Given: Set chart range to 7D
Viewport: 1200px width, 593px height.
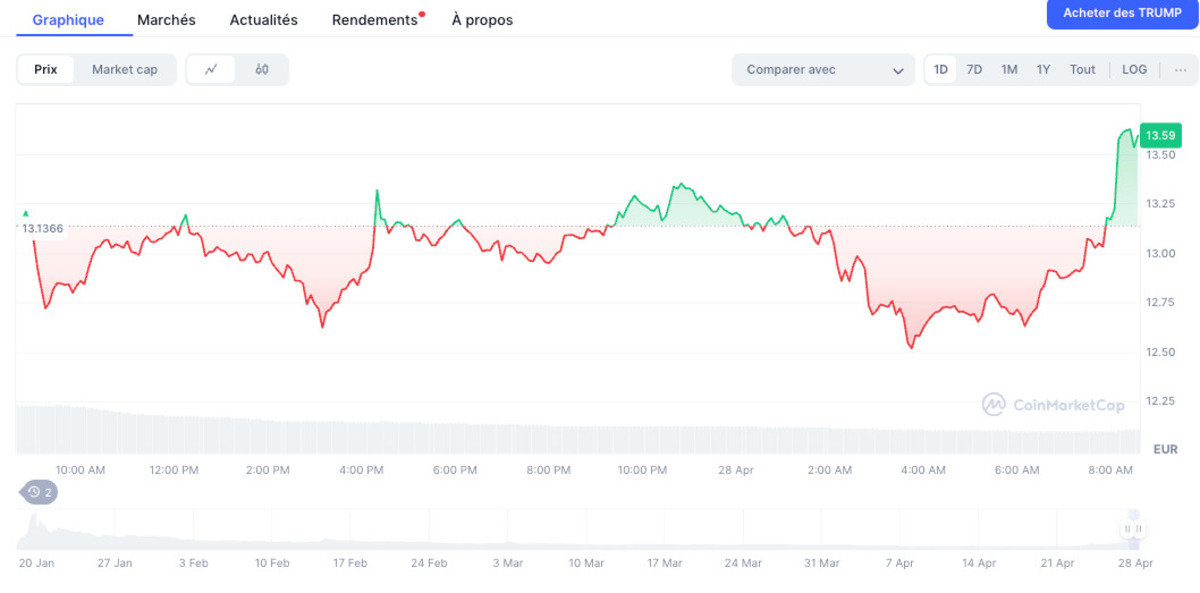Looking at the screenshot, I should pyautogui.click(x=974, y=70).
